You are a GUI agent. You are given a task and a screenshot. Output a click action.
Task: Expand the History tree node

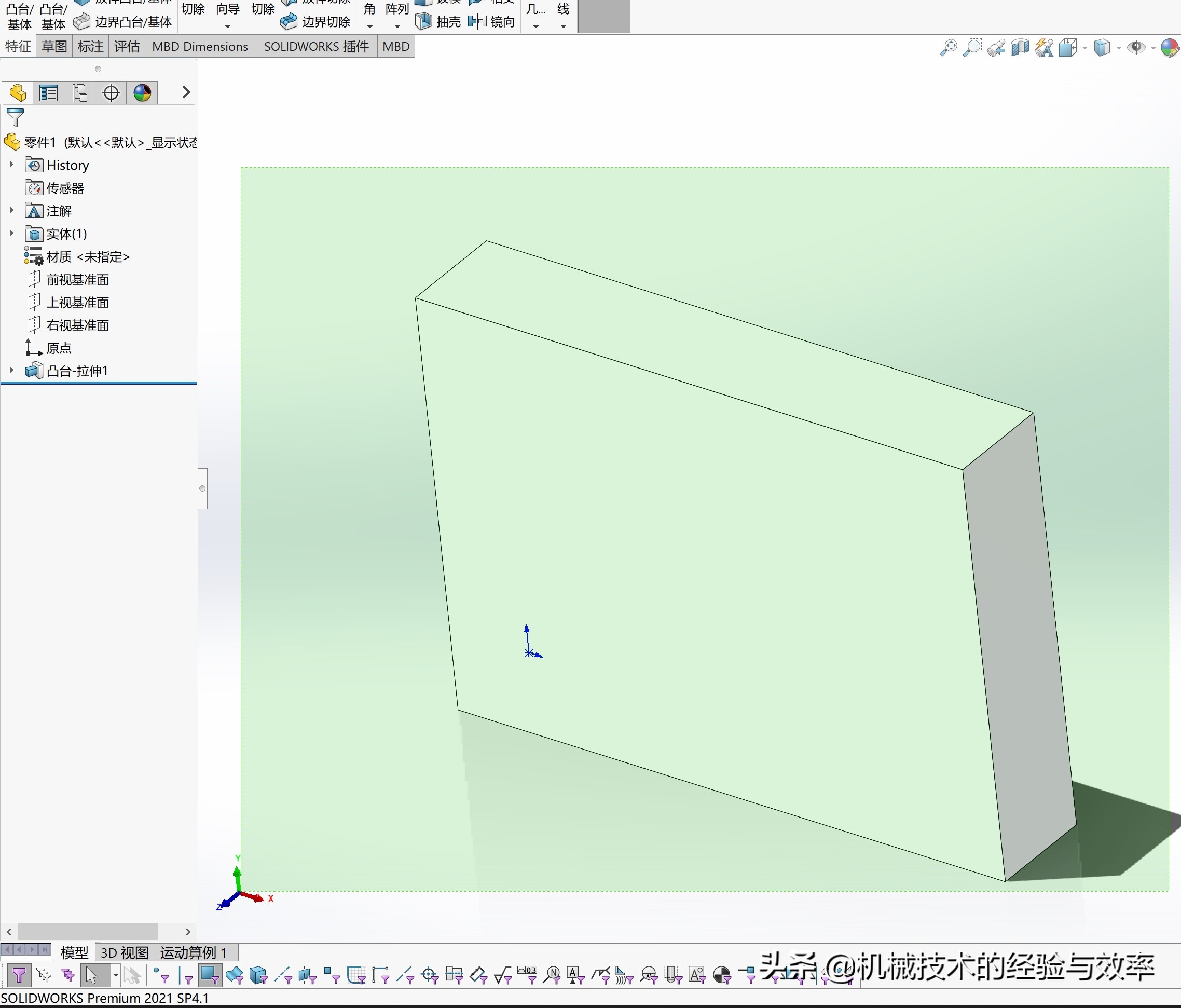(11, 165)
